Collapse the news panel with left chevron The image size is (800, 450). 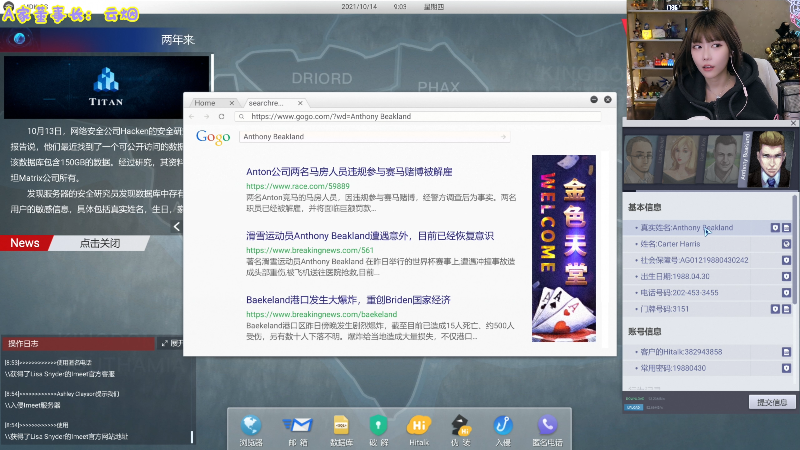click(x=177, y=227)
